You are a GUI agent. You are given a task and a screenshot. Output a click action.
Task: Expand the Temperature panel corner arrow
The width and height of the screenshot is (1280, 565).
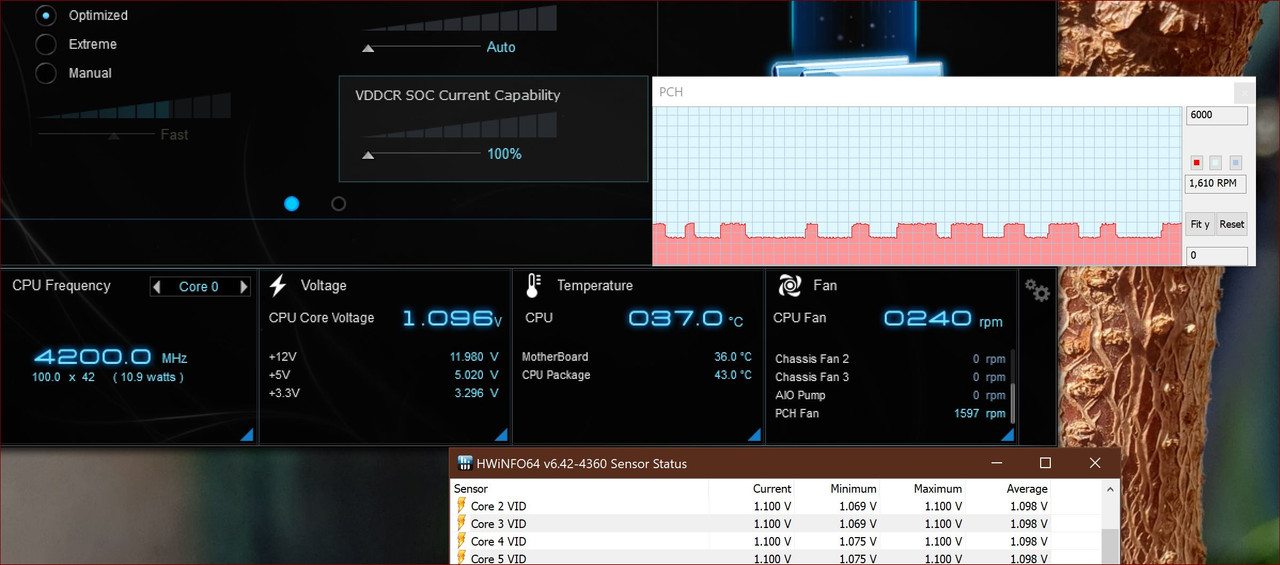[x=755, y=434]
